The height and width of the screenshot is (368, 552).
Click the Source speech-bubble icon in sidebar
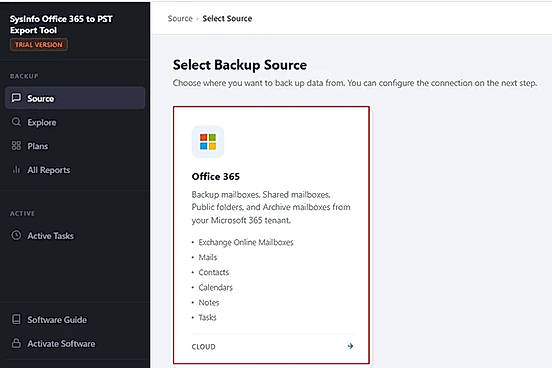click(16, 98)
